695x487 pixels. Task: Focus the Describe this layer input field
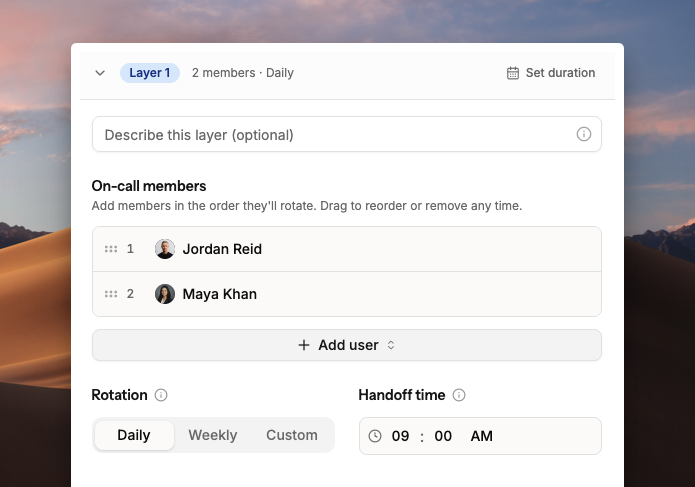(347, 134)
